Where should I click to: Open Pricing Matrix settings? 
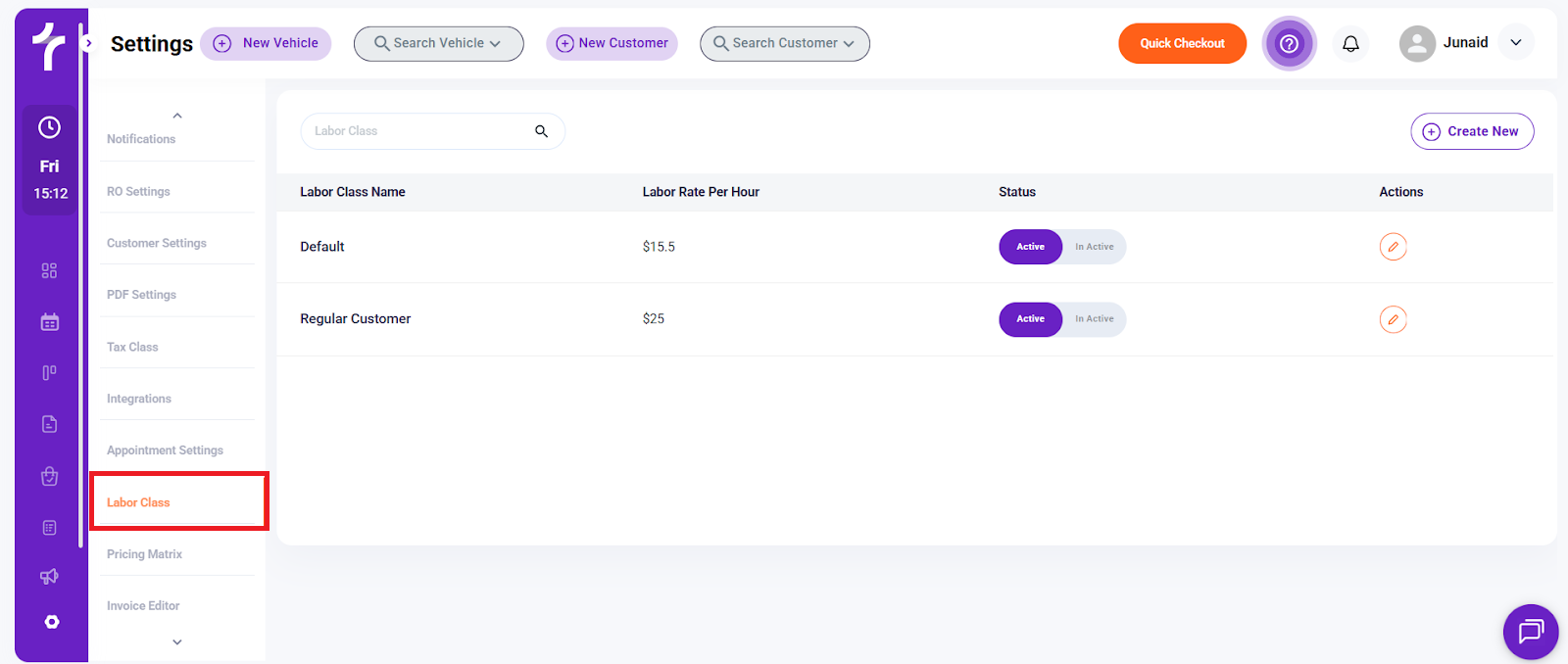point(145,554)
